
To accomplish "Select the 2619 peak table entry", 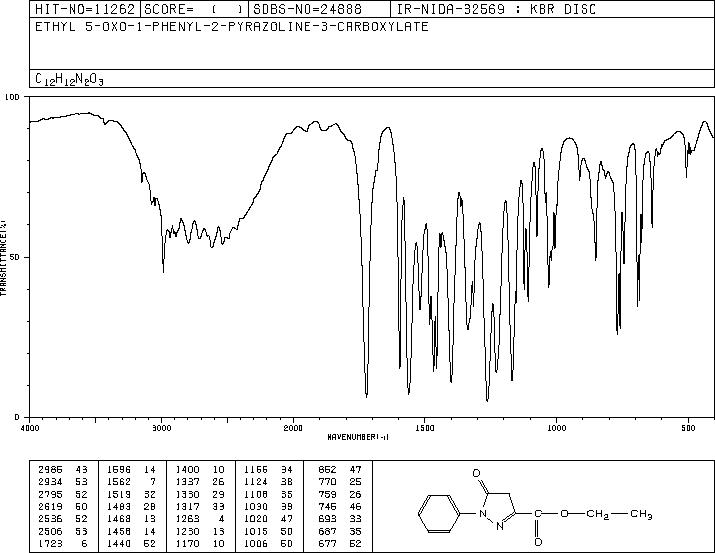I will click(63, 506).
